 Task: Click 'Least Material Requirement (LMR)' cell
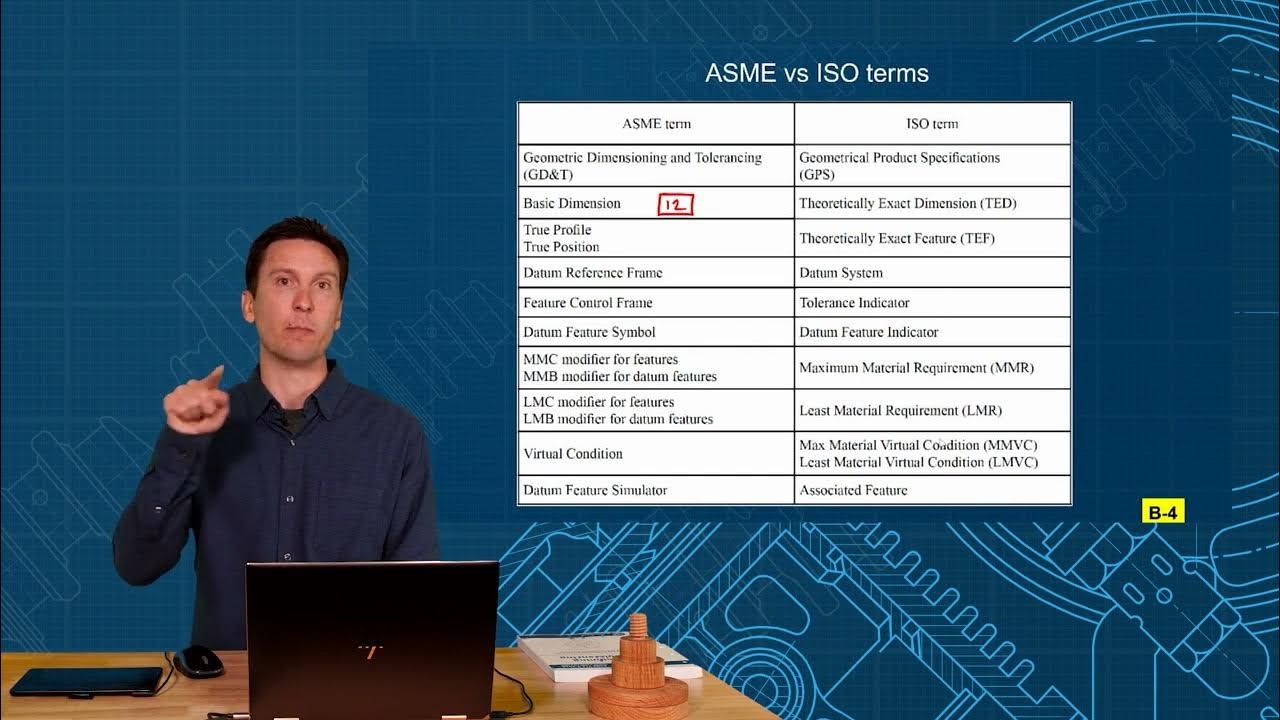click(932, 410)
